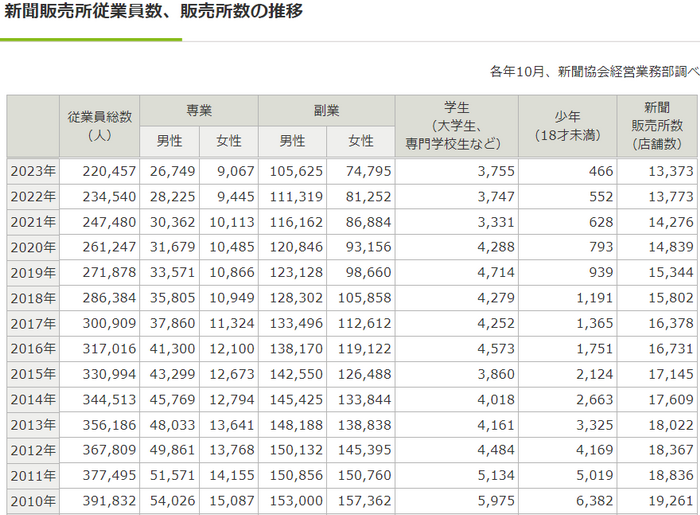Select the 2011年 副業 female value 150,760
Viewport: 700px width, 515px height.
click(x=368, y=475)
